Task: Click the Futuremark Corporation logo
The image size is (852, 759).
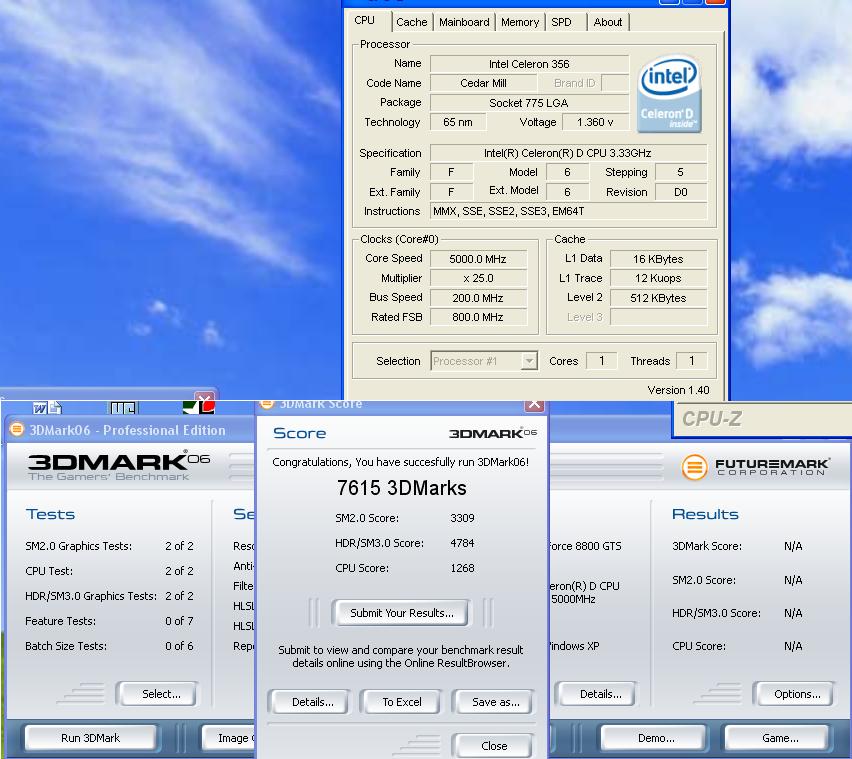Action: (x=755, y=467)
